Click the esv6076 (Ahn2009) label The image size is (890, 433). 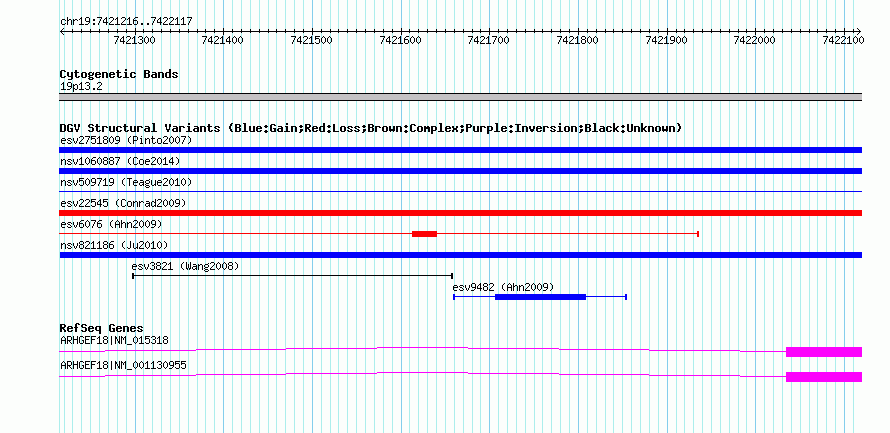click(x=111, y=224)
